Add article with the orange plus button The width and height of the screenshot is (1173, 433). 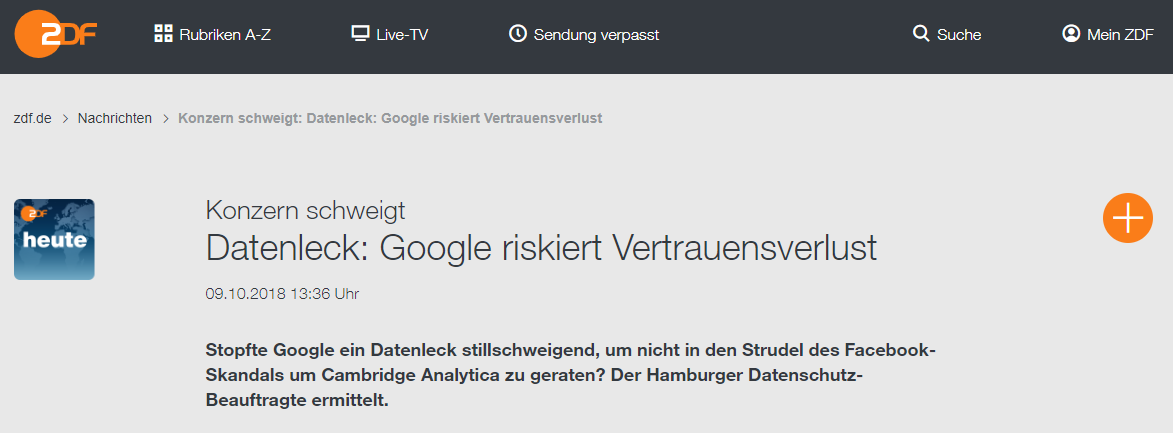(1127, 218)
